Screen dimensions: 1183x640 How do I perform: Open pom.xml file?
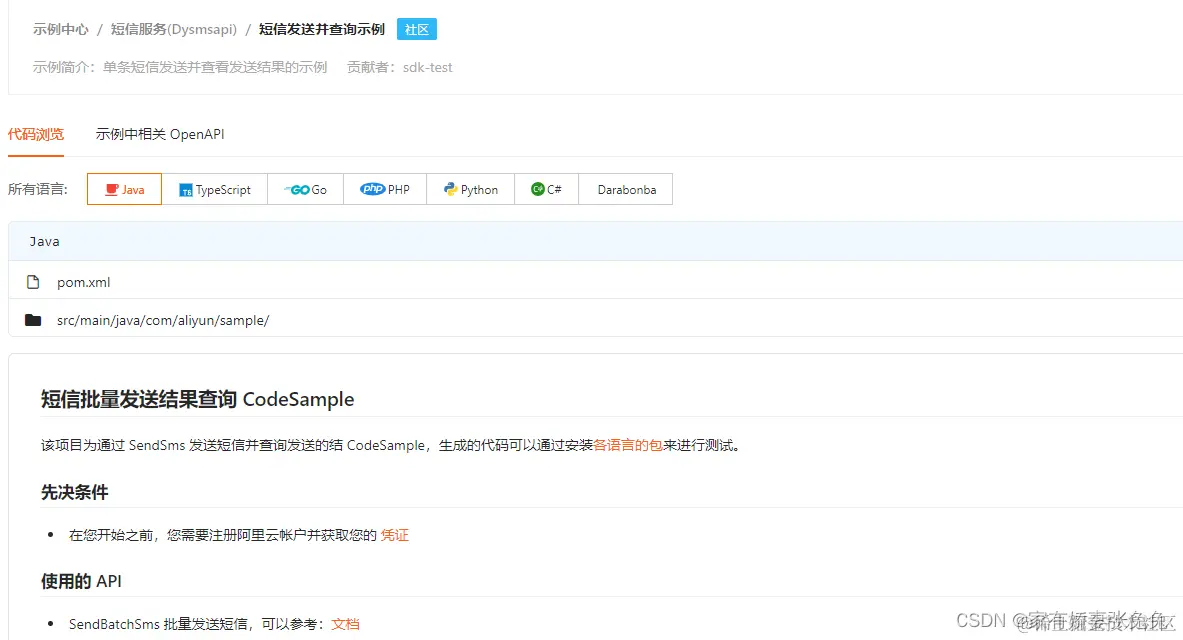pyautogui.click(x=84, y=282)
